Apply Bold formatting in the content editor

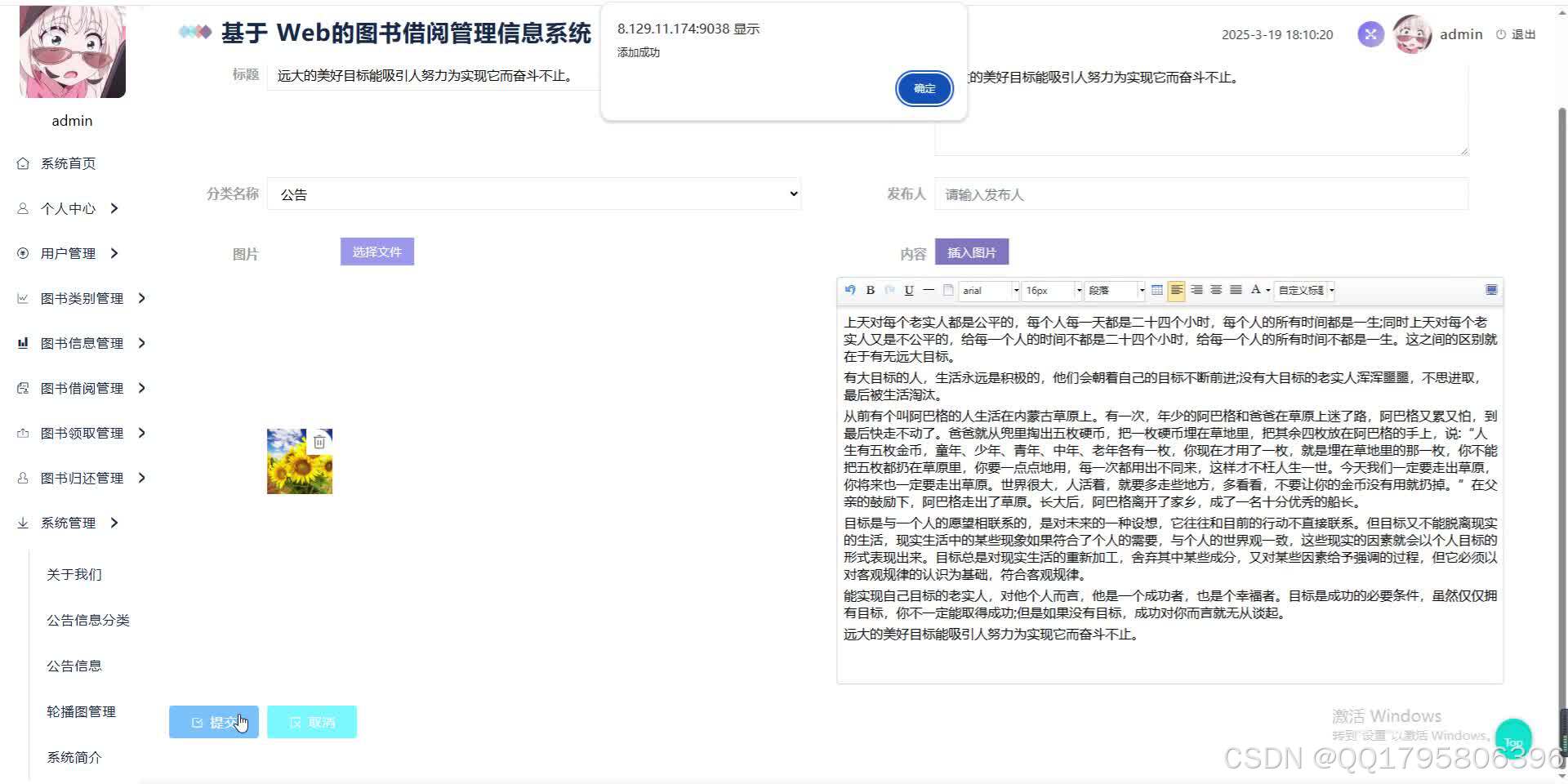870,291
